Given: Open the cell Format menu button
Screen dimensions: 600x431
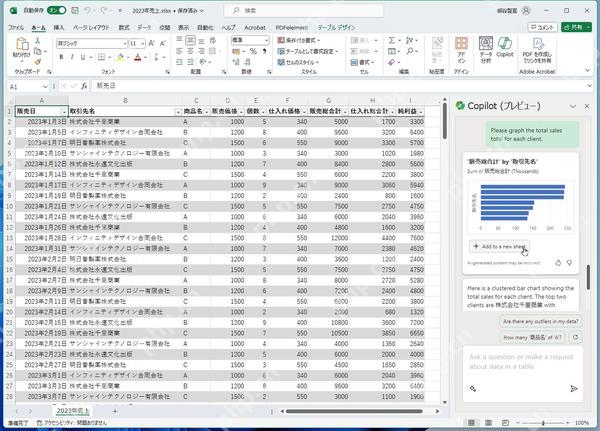Looking at the screenshot, I should [x=362, y=62].
